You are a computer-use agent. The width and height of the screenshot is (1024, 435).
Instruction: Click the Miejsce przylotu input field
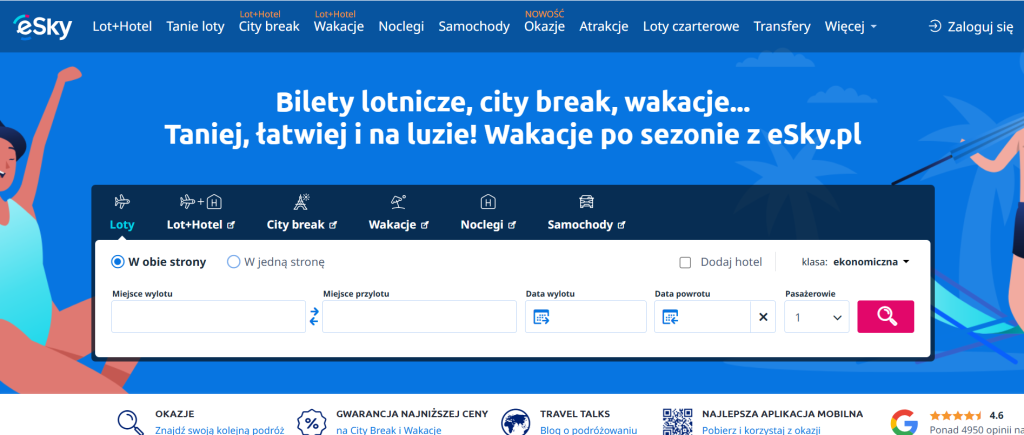click(419, 317)
